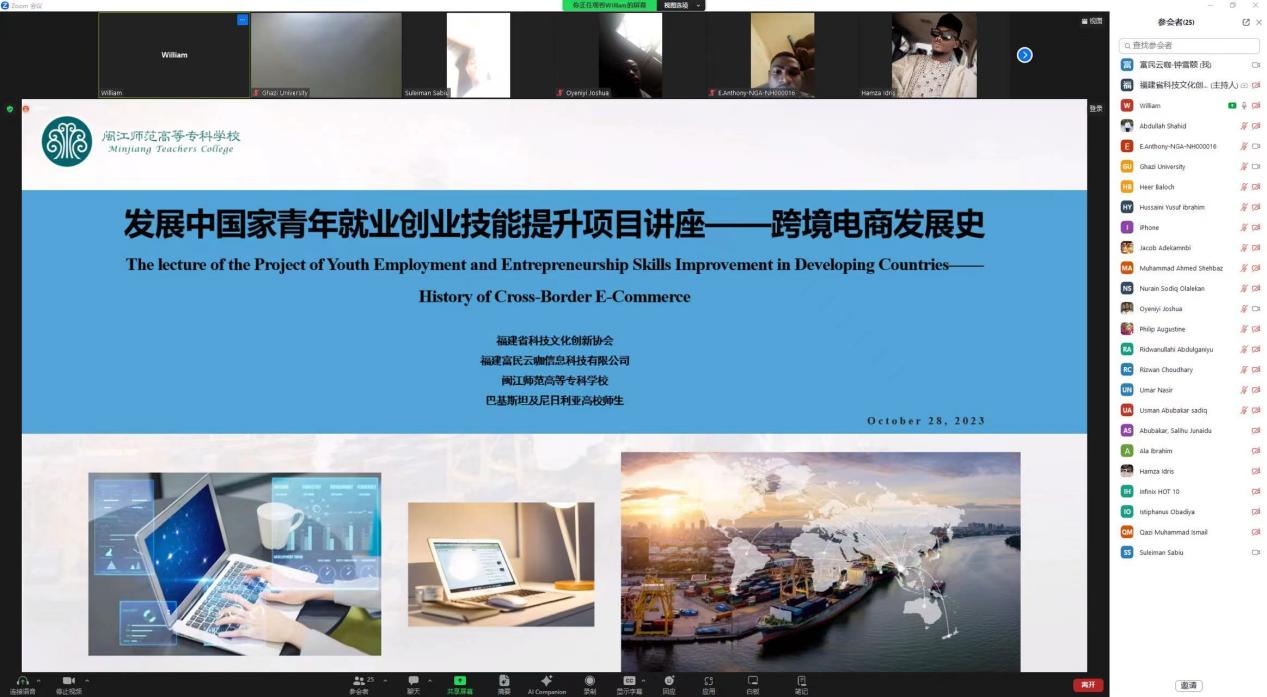Viewport: 1267px width, 697px height.
Task: Toggle Stop Video (停止视频) camera button
Action: [68, 682]
